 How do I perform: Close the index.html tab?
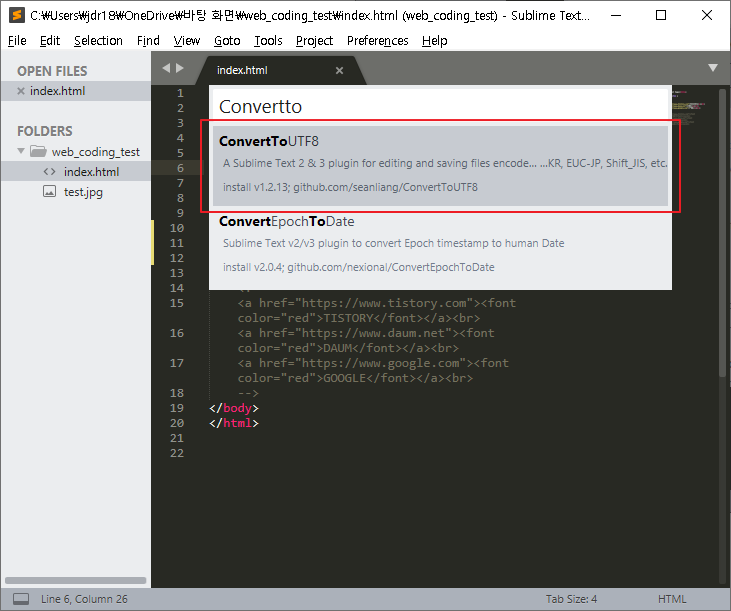(339, 70)
